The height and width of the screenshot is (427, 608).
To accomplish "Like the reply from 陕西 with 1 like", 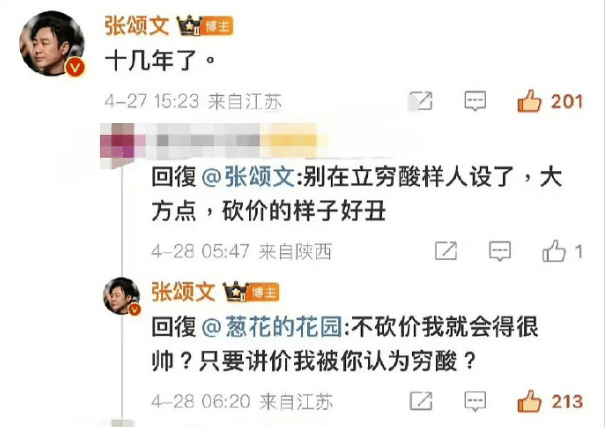I will [554, 251].
